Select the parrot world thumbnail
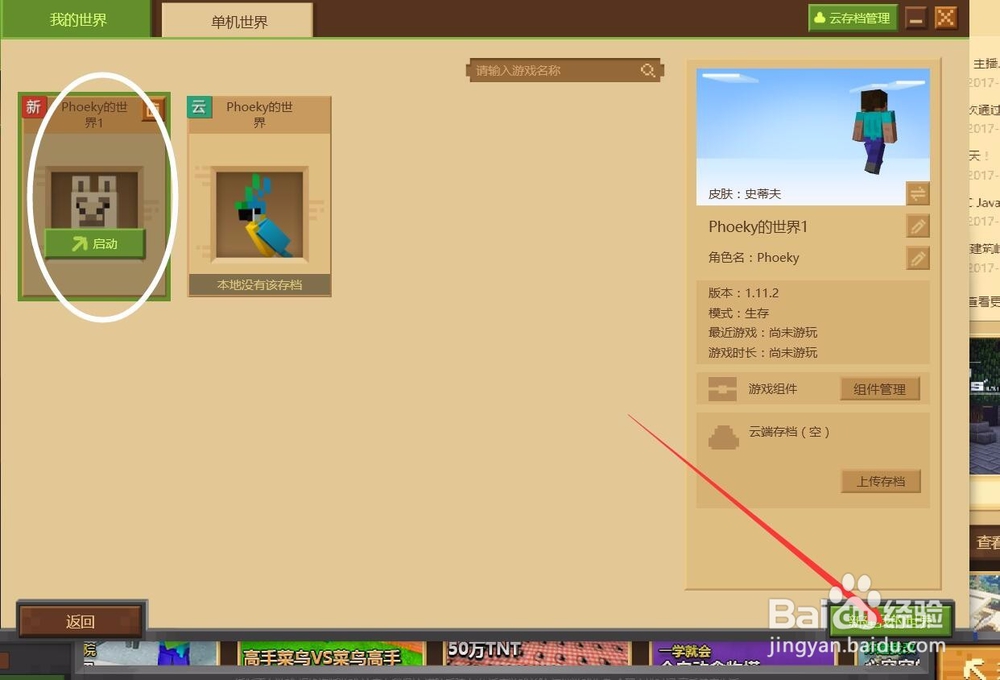Viewport: 1000px width, 680px height. tap(260, 215)
